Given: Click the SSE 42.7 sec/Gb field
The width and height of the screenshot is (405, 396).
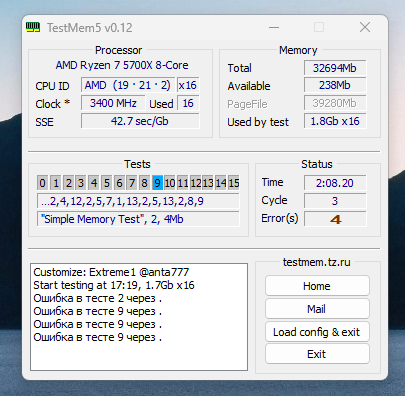Looking at the screenshot, I should pos(140,121).
